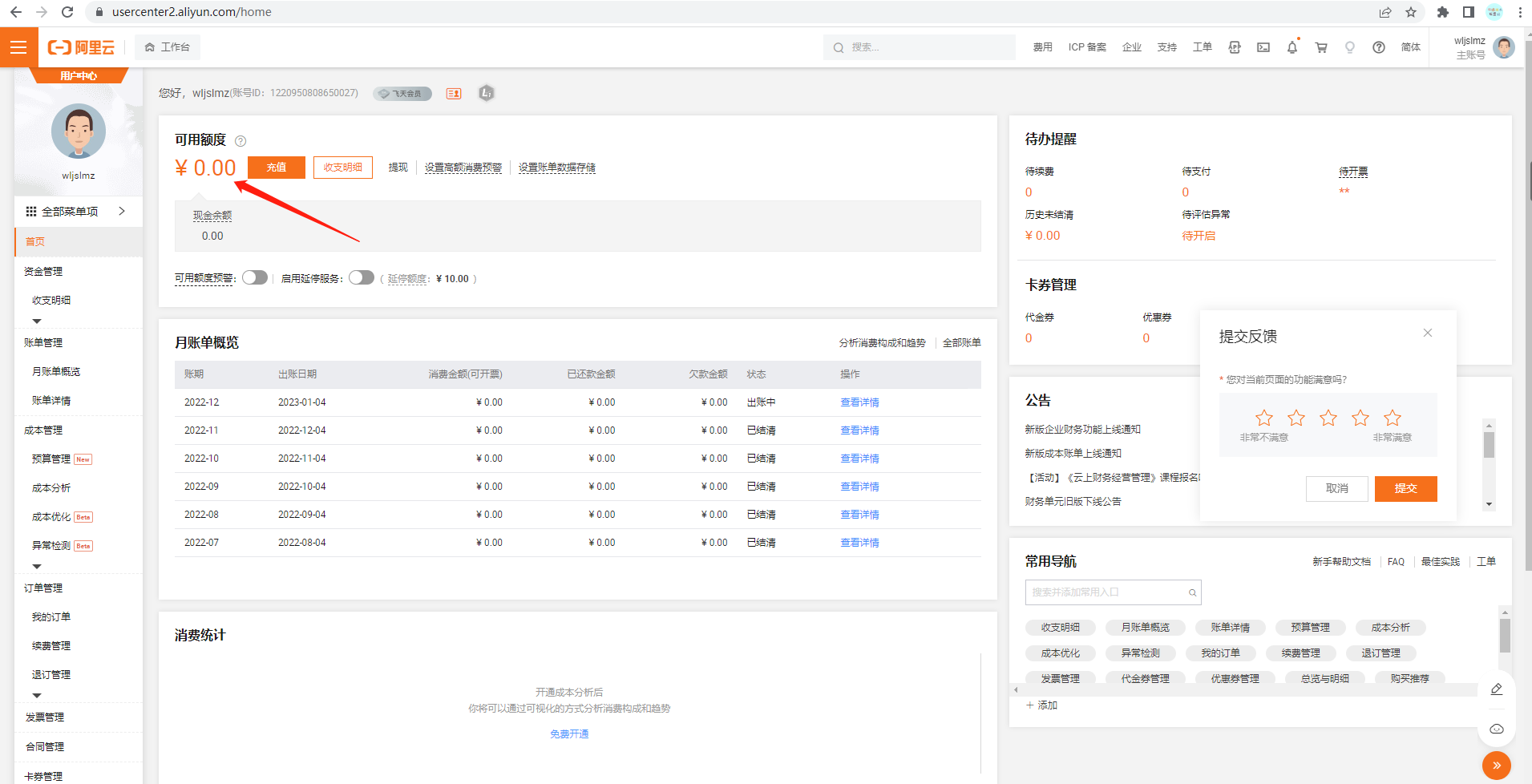Click 设置高额消费预警 link
1532x784 pixels.
coord(463,168)
